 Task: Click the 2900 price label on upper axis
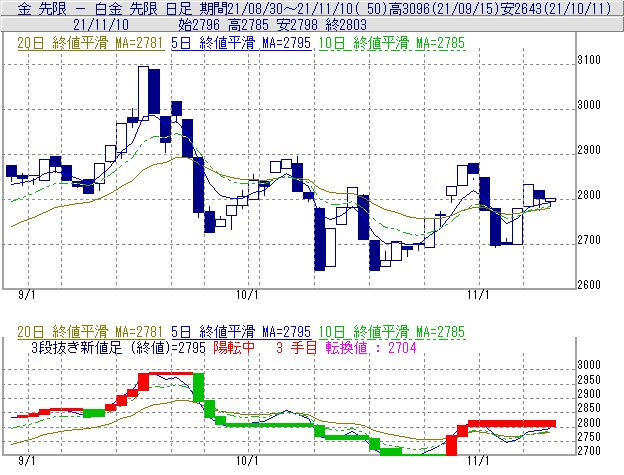tap(589, 150)
